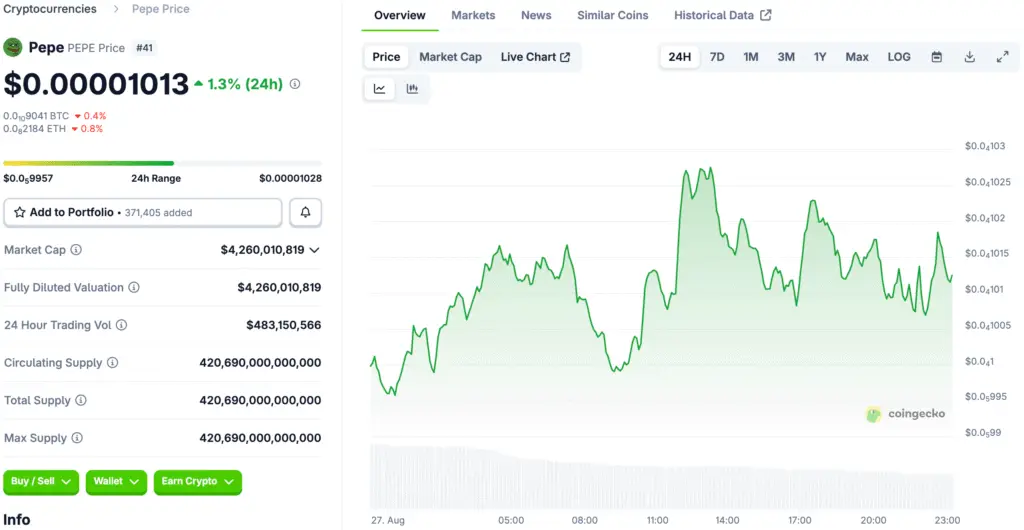Open Circulating Supply info icon
Image resolution: width=1024 pixels, height=530 pixels.
(112, 363)
